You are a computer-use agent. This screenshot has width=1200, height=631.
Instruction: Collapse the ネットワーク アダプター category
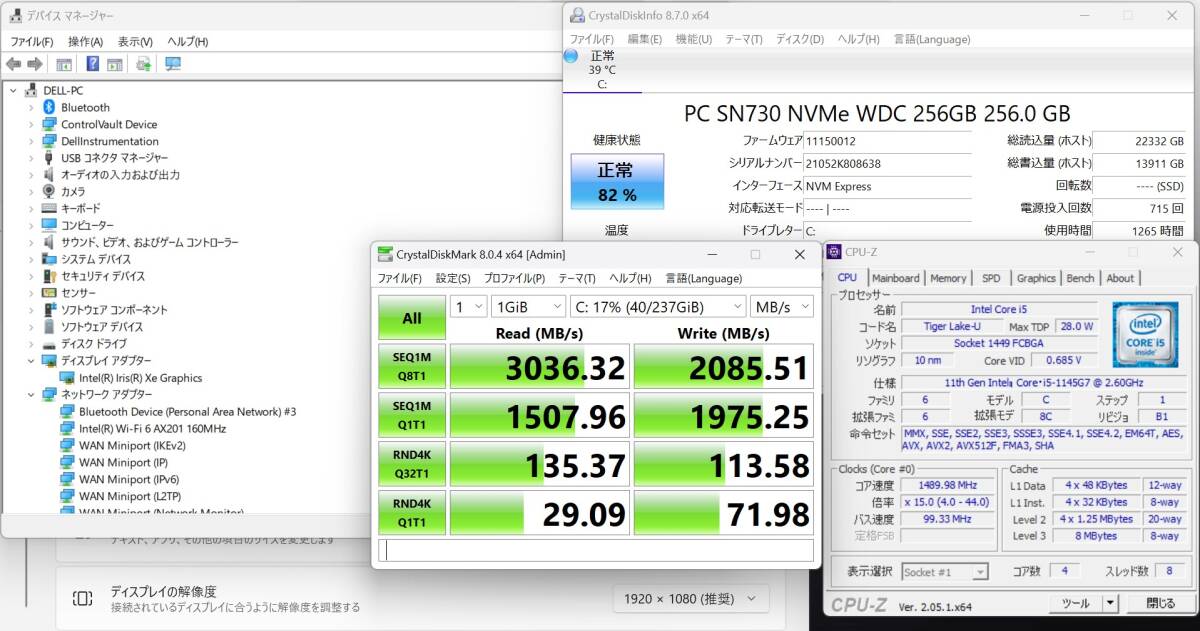click(31, 394)
